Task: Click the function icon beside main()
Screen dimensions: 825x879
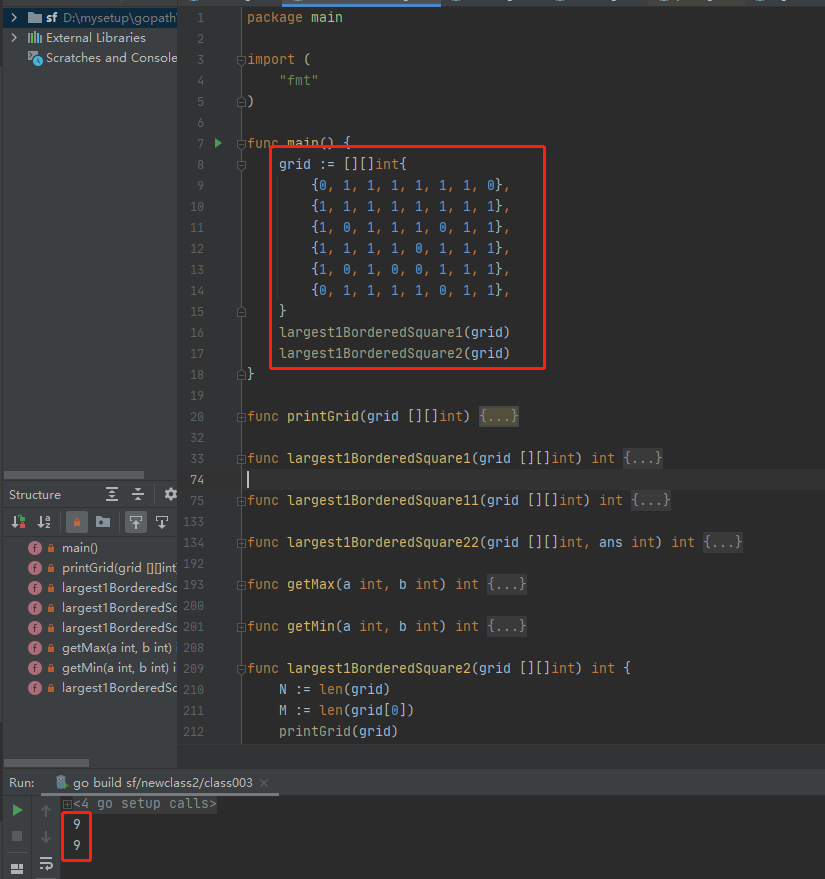Action: (35, 548)
